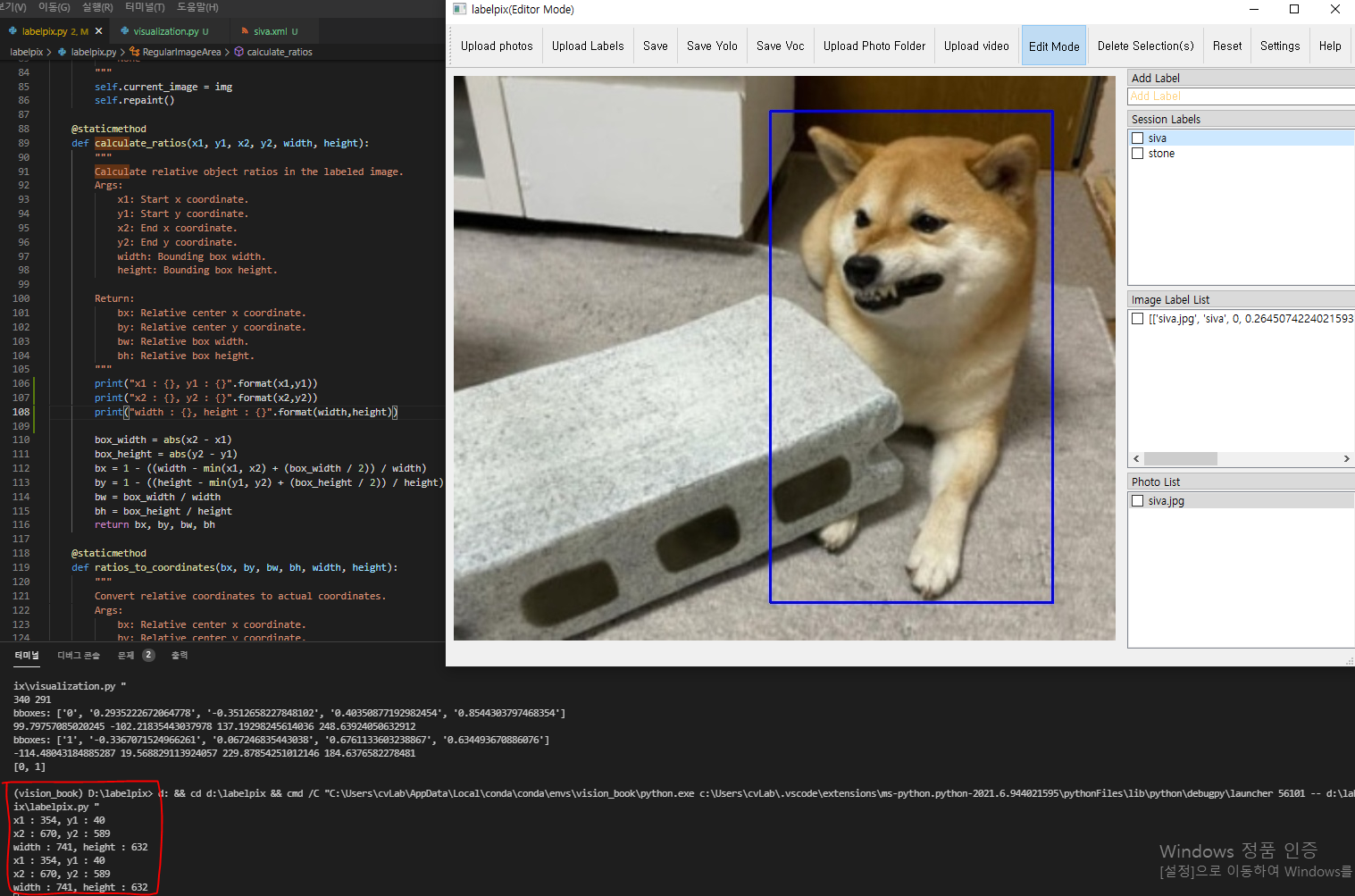Screen dimensions: 1355x896
Task: Click the labelpix window app icon
Action: click(459, 9)
